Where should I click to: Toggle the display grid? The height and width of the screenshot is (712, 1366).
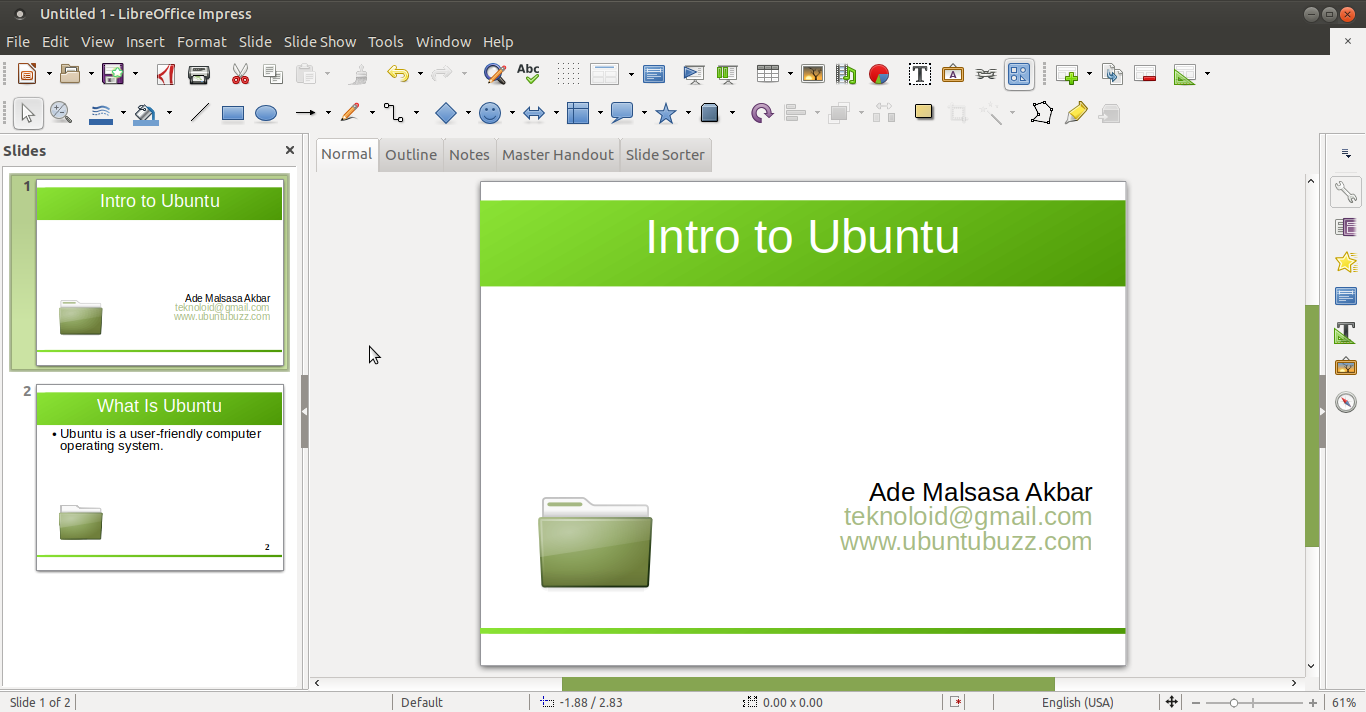[x=567, y=74]
